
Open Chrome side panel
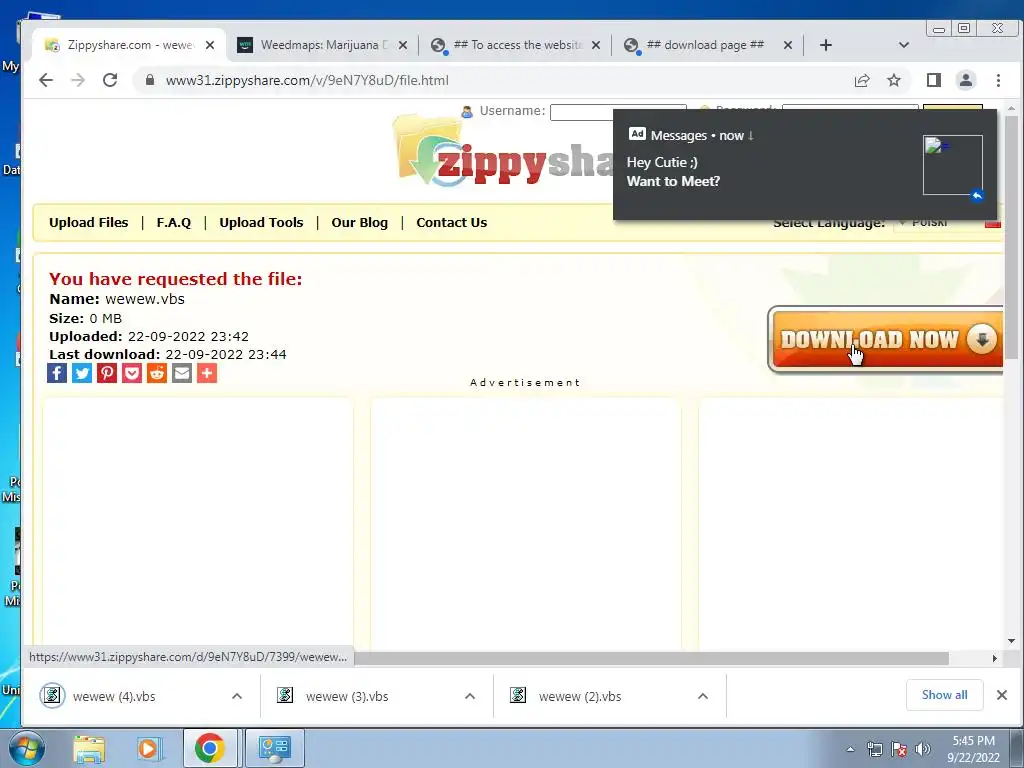933,80
